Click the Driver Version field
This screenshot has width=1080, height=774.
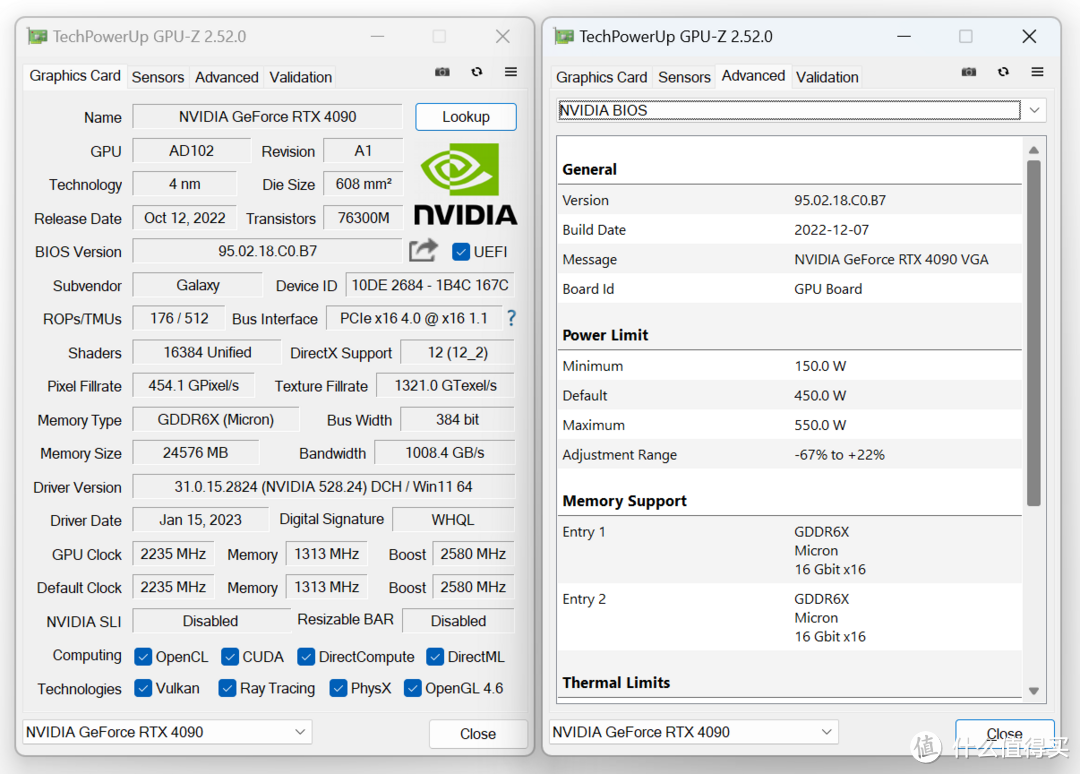pyautogui.click(x=324, y=487)
